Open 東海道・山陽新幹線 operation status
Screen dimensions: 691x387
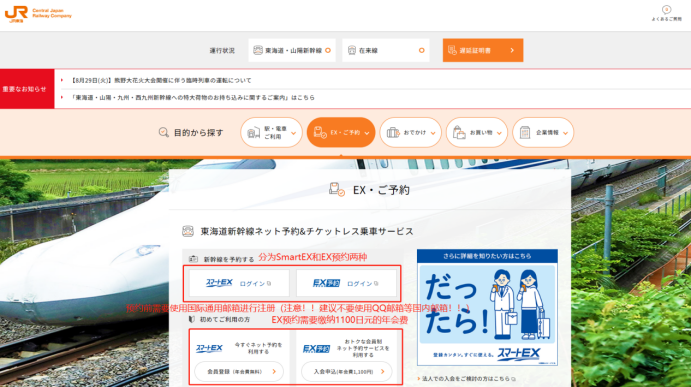point(292,50)
